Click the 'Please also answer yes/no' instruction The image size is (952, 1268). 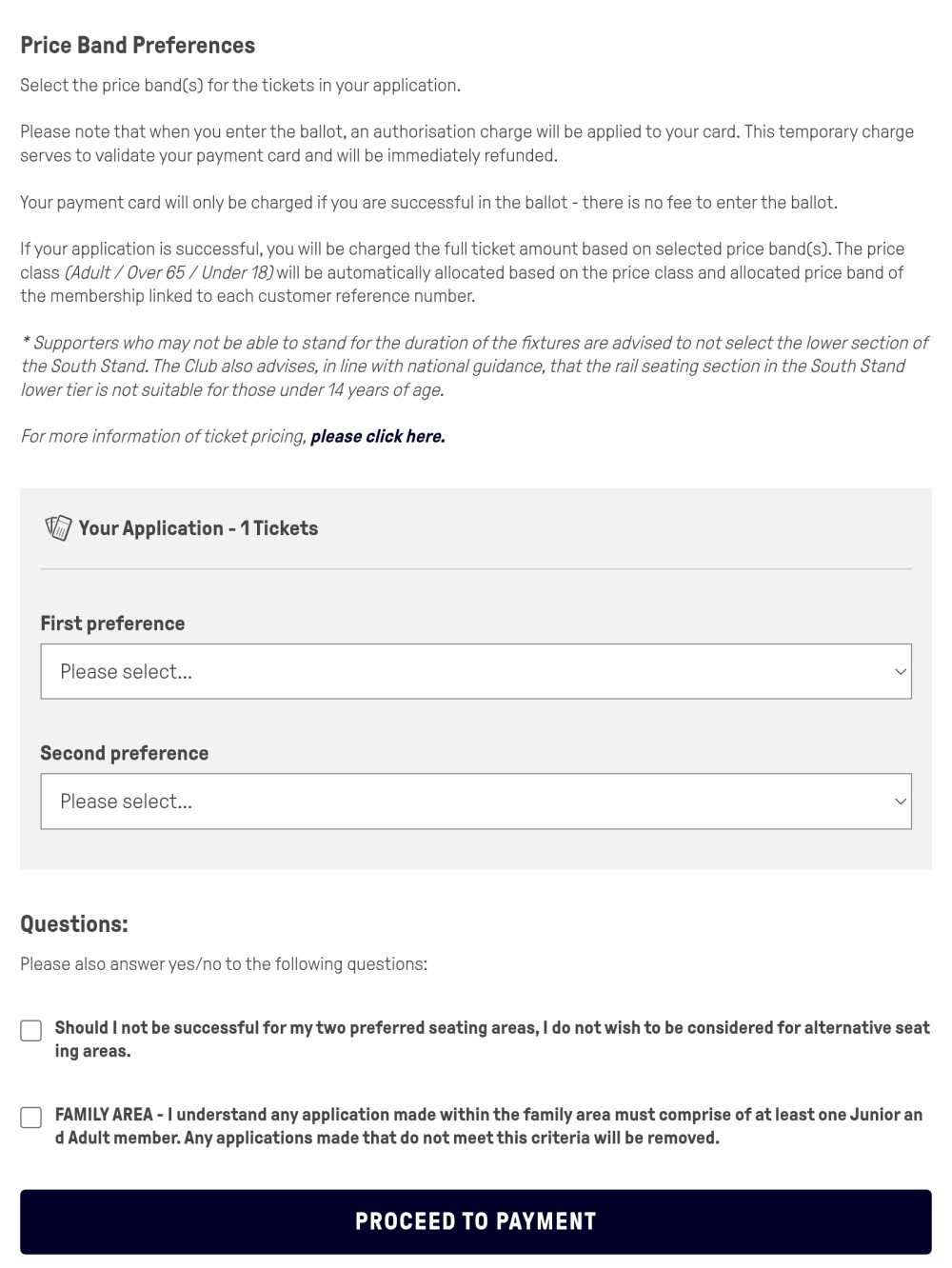[224, 963]
